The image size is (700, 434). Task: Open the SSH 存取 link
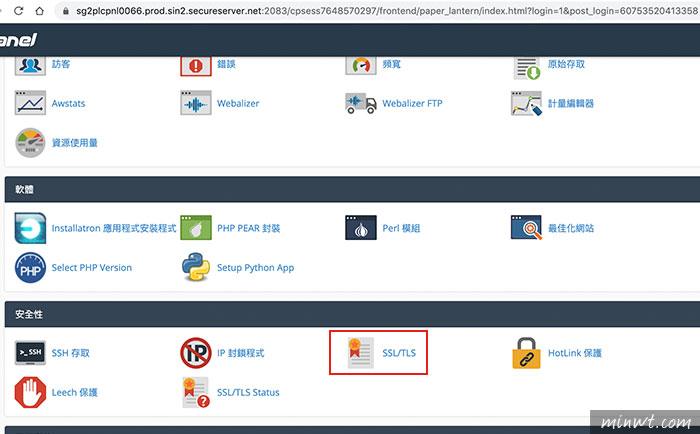click(71, 353)
